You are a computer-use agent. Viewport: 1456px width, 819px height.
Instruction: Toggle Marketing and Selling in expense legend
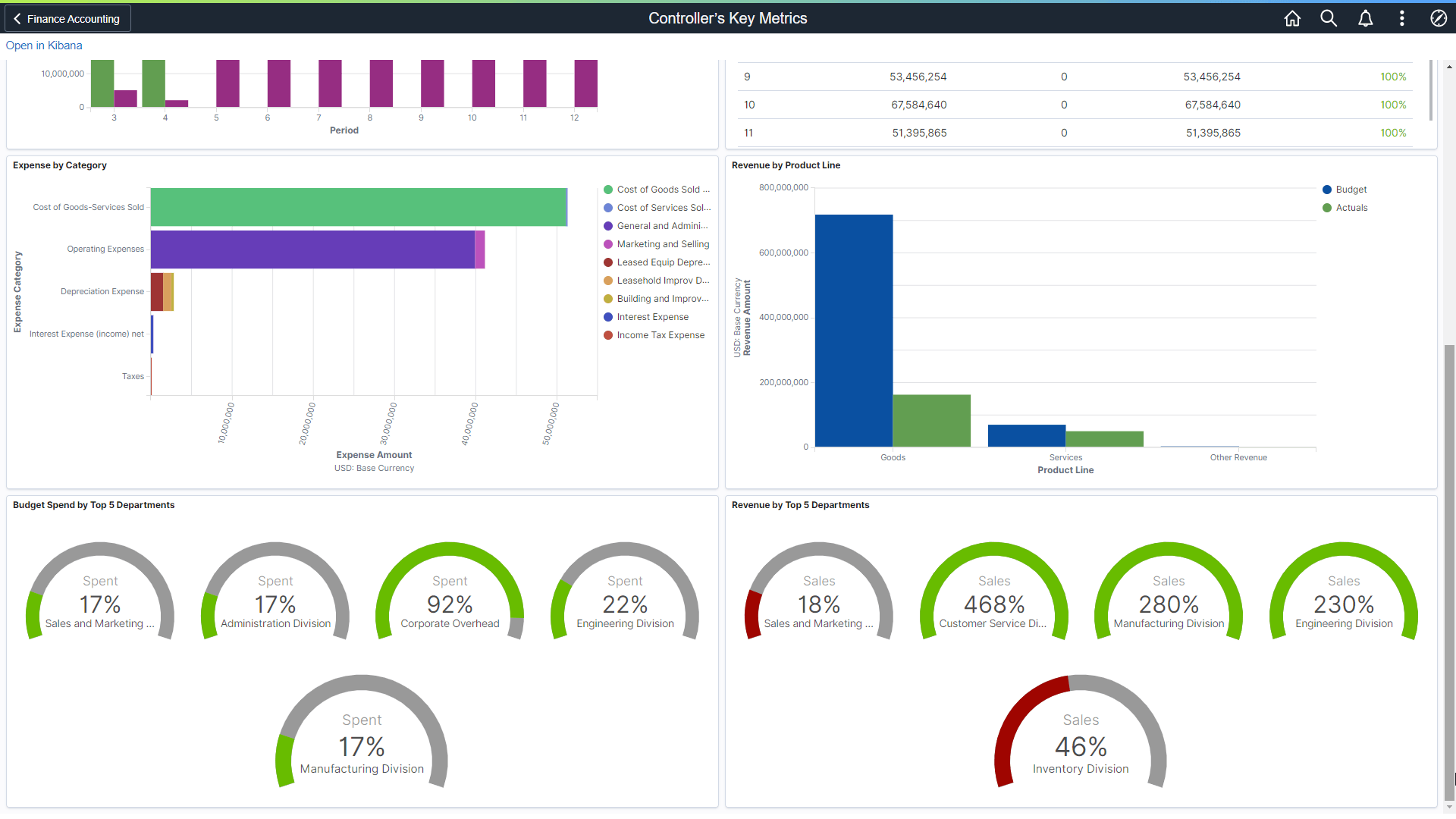(x=607, y=243)
